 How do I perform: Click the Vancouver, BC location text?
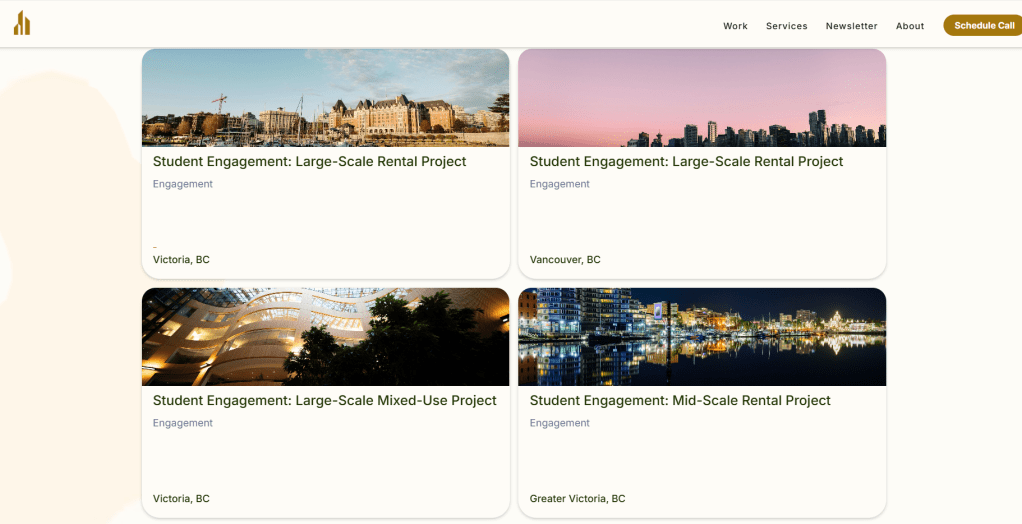[x=565, y=260]
